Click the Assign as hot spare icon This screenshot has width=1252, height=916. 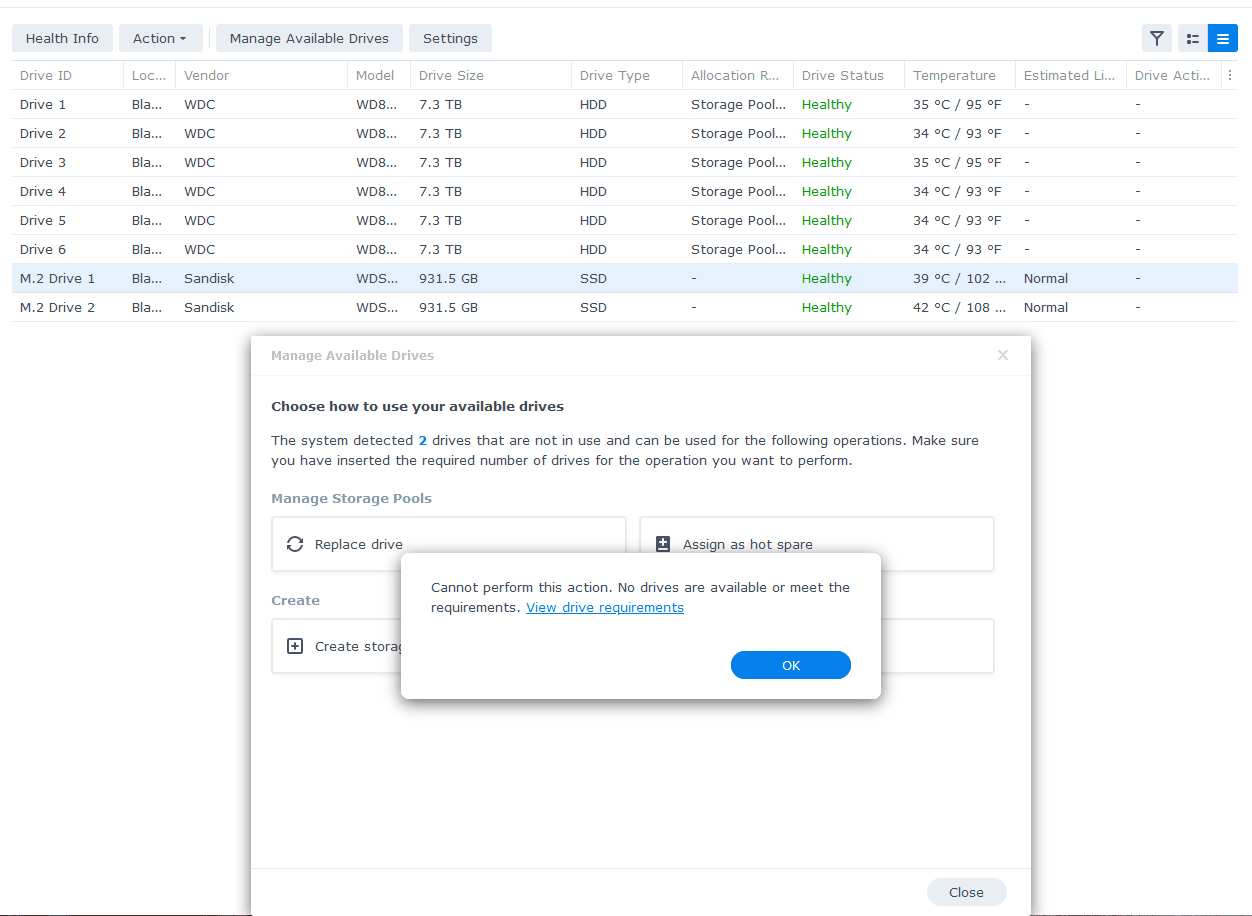(662, 544)
